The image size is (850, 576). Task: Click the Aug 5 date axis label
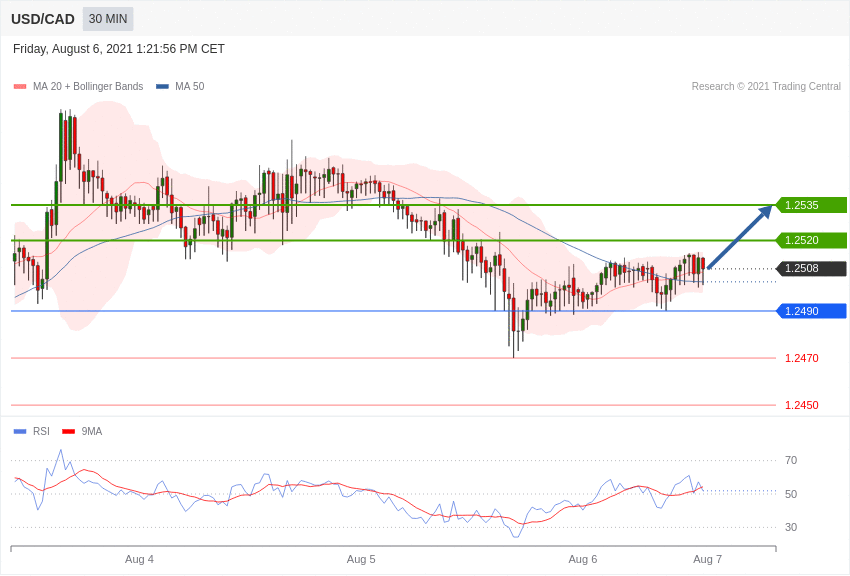click(361, 559)
